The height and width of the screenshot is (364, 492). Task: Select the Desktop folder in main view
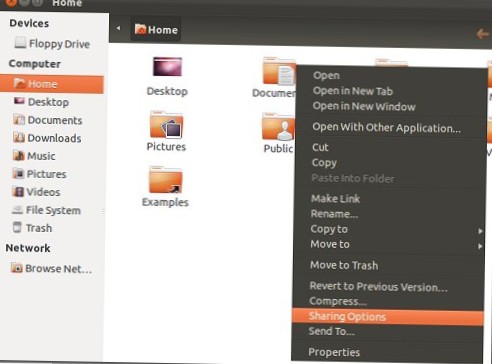(x=167, y=67)
